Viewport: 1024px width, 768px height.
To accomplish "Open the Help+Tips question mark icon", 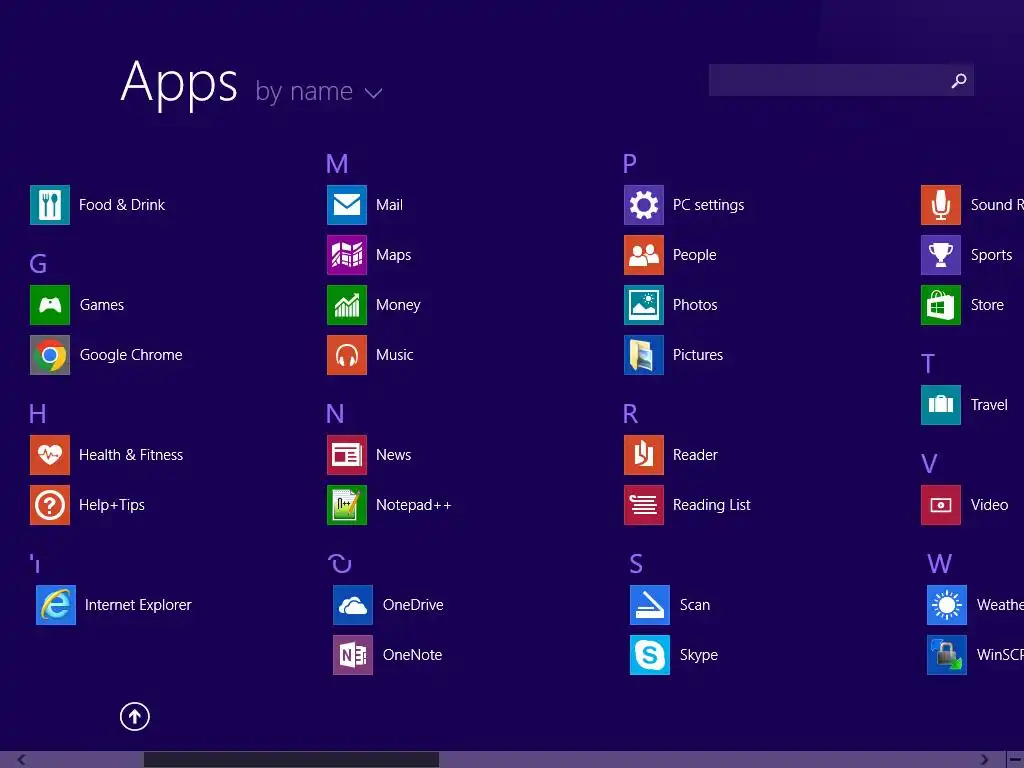I will coord(50,505).
